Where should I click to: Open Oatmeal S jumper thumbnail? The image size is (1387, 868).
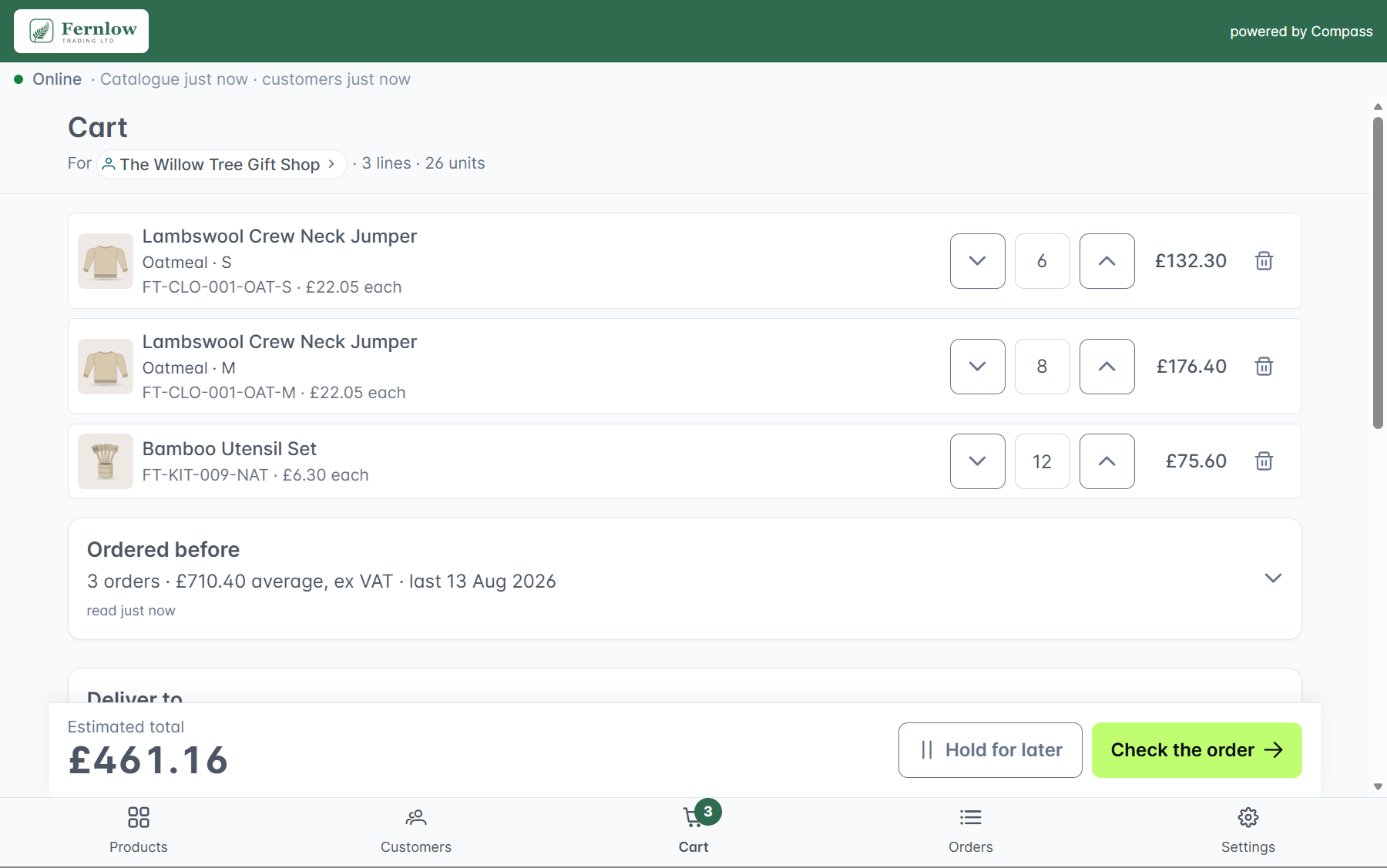106,261
